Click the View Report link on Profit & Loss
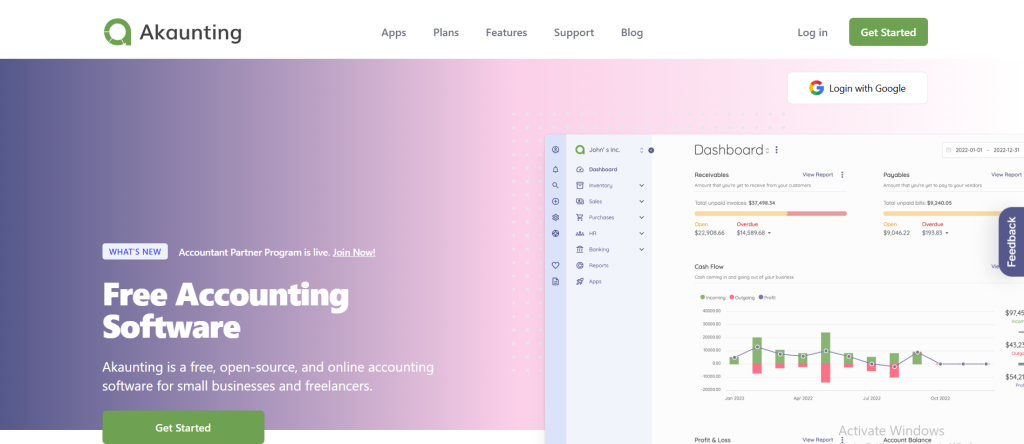1024x444 pixels. pyautogui.click(x=818, y=440)
